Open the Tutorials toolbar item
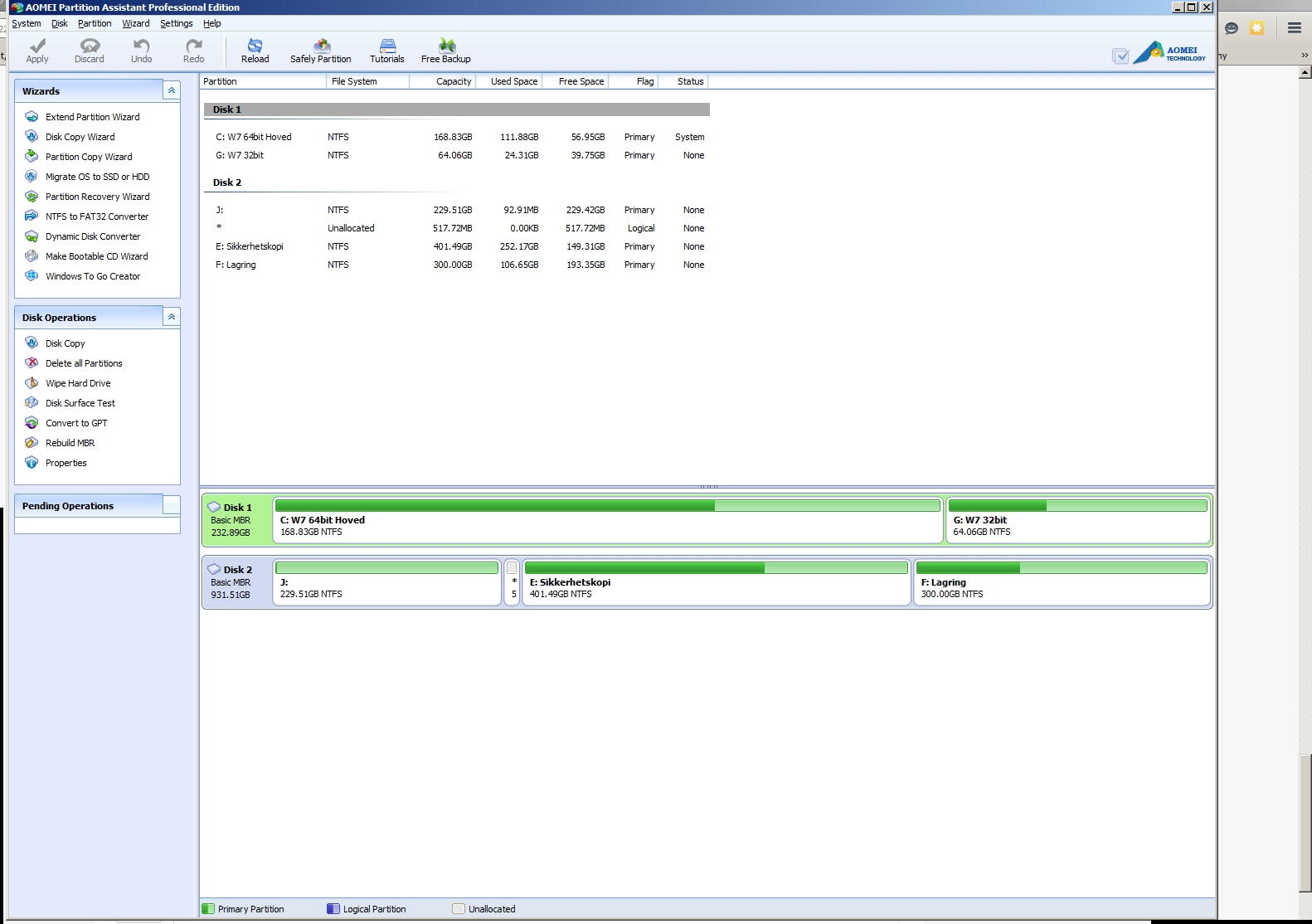The width and height of the screenshot is (1312, 924). point(387,51)
